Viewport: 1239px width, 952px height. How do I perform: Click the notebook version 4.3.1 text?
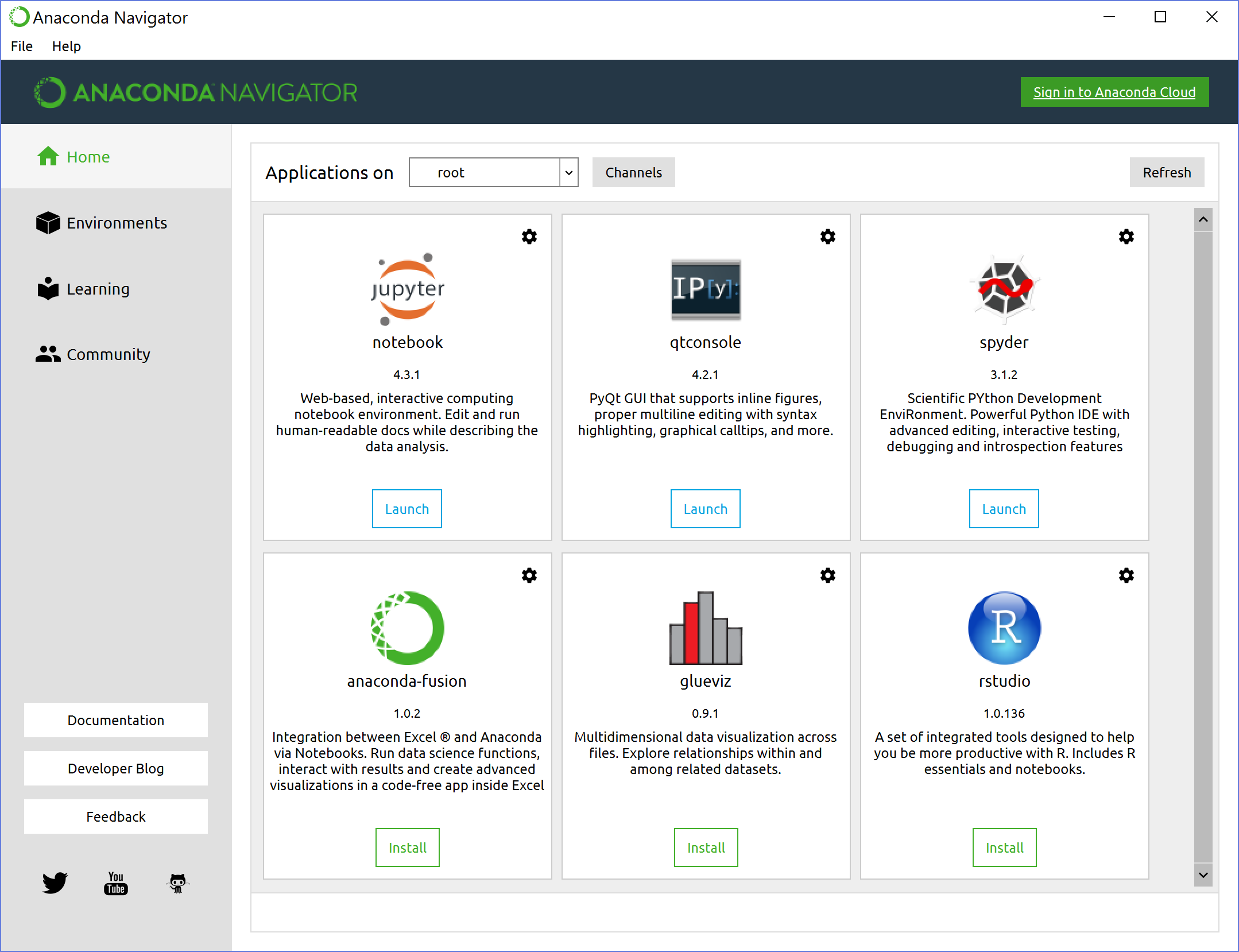[x=406, y=374]
